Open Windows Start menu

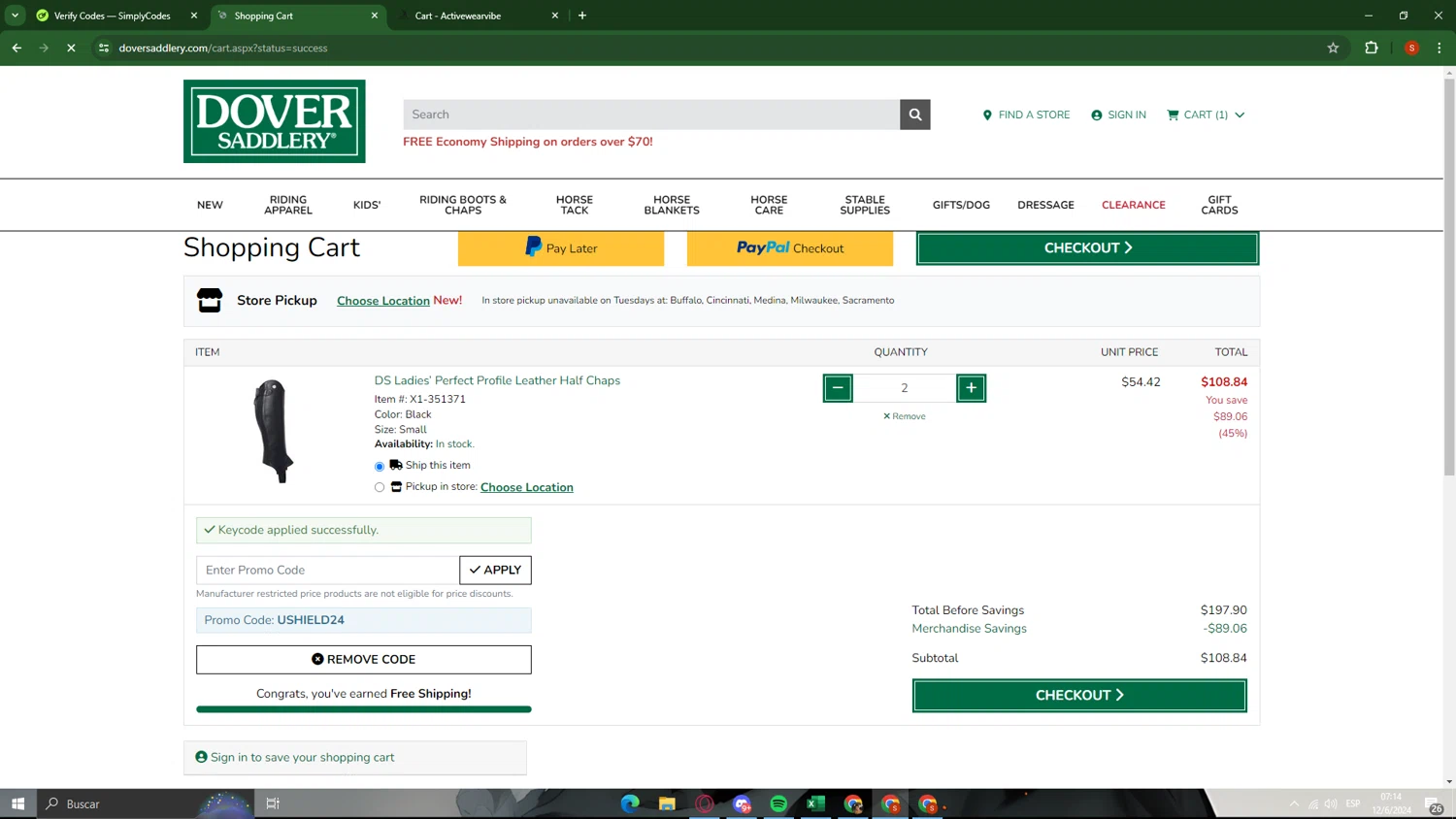[17, 803]
